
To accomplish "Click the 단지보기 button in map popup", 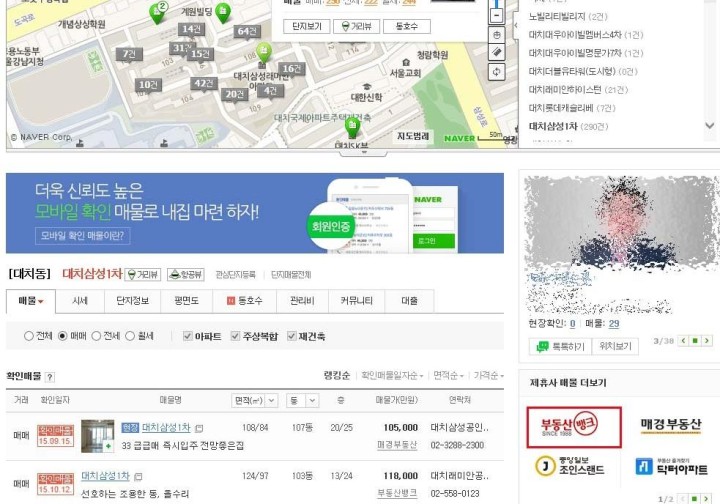I will pyautogui.click(x=307, y=26).
